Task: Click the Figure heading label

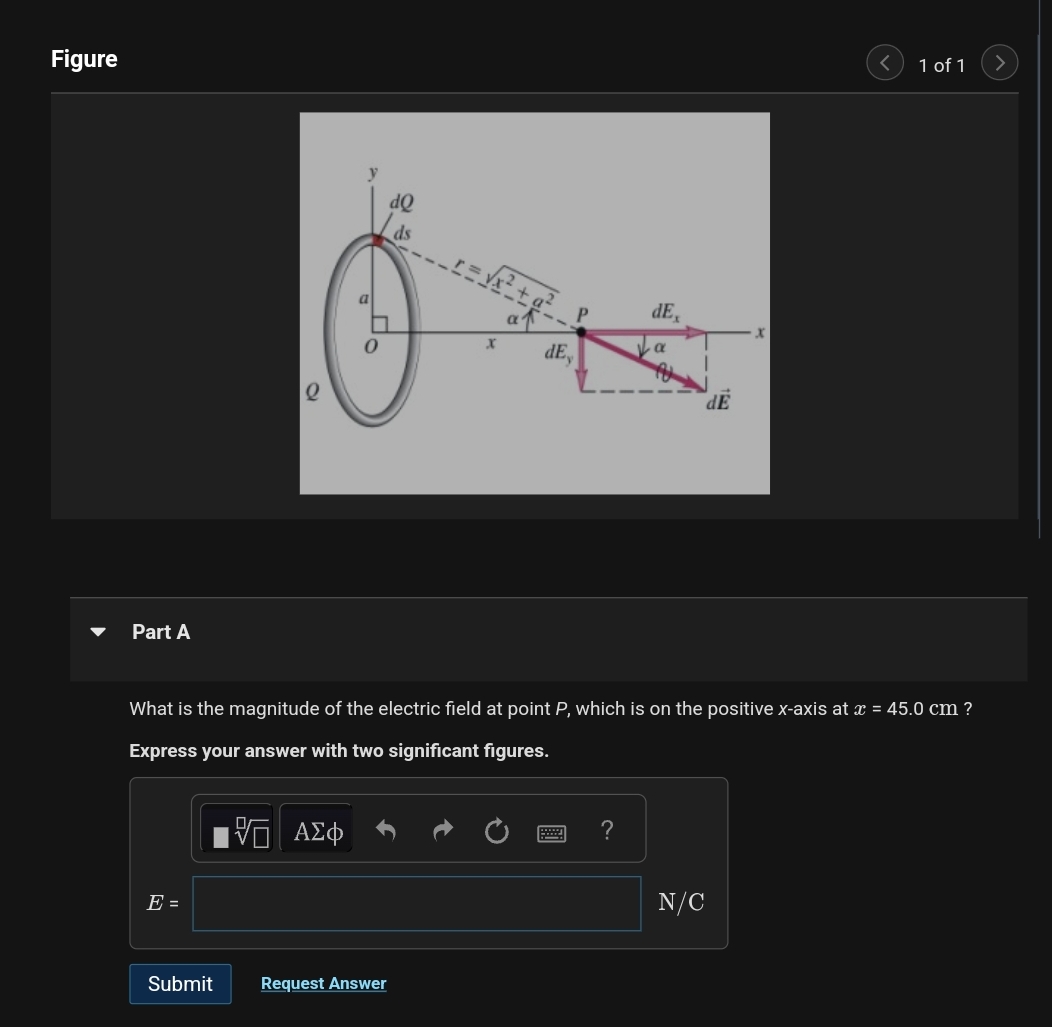Action: tap(84, 58)
